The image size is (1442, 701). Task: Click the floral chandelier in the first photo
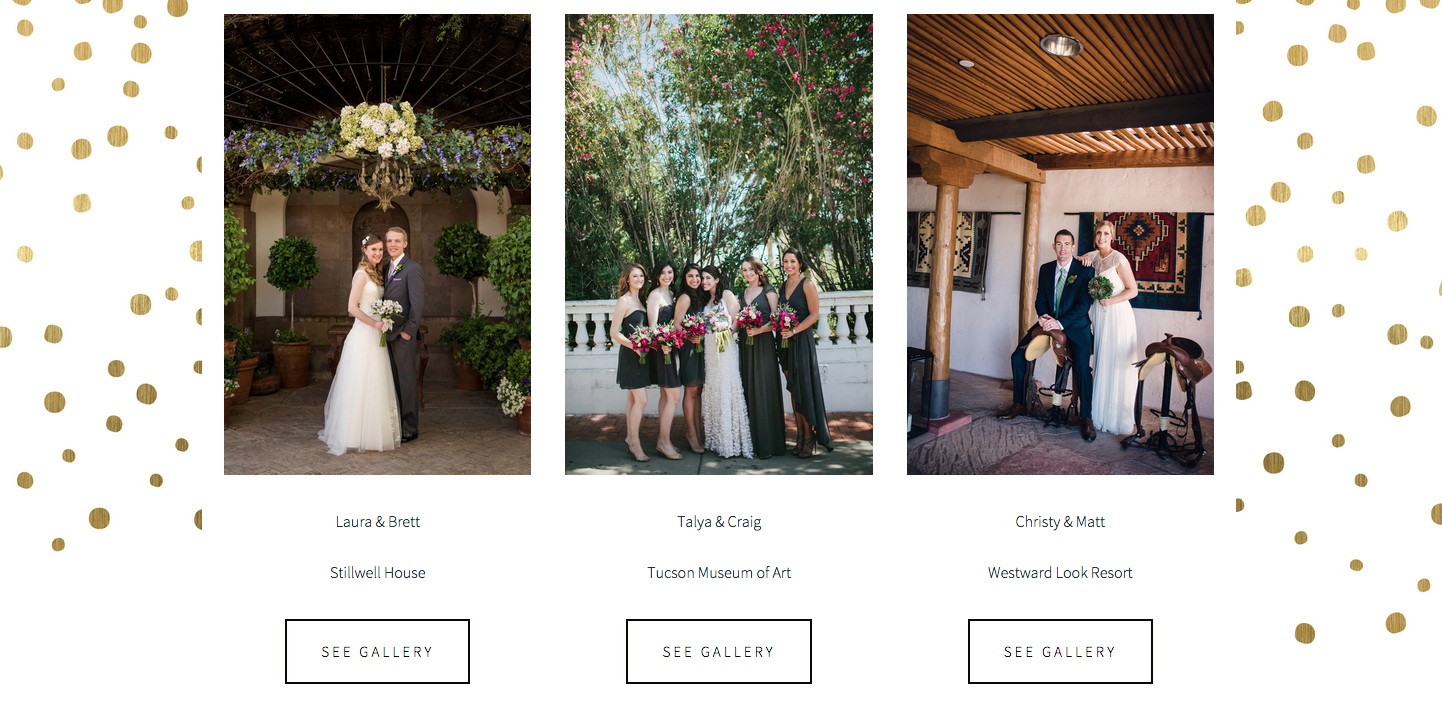point(381,150)
